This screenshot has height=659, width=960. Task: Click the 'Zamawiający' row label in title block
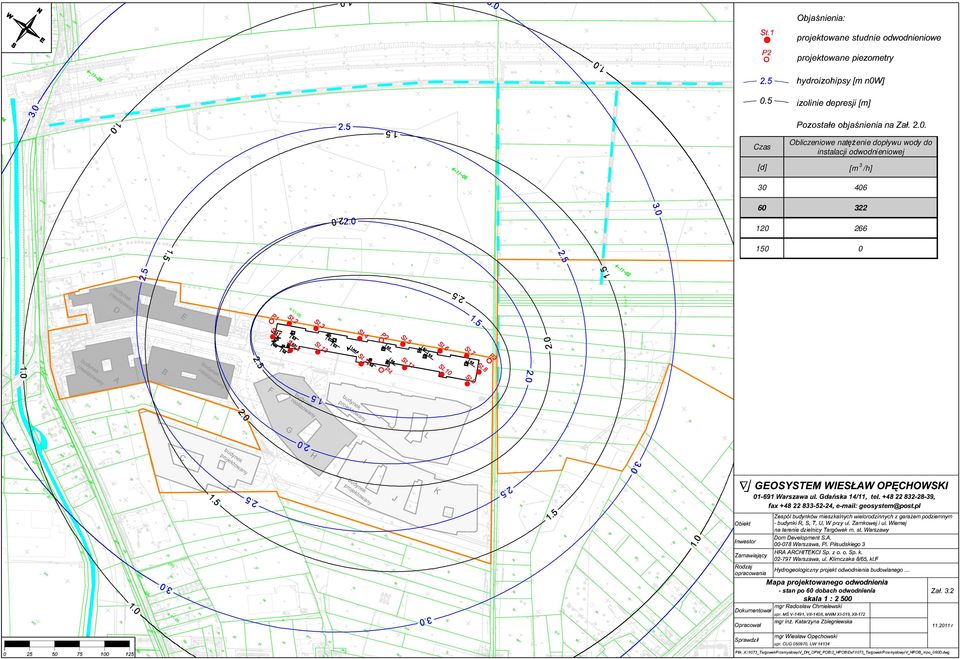tap(749, 555)
